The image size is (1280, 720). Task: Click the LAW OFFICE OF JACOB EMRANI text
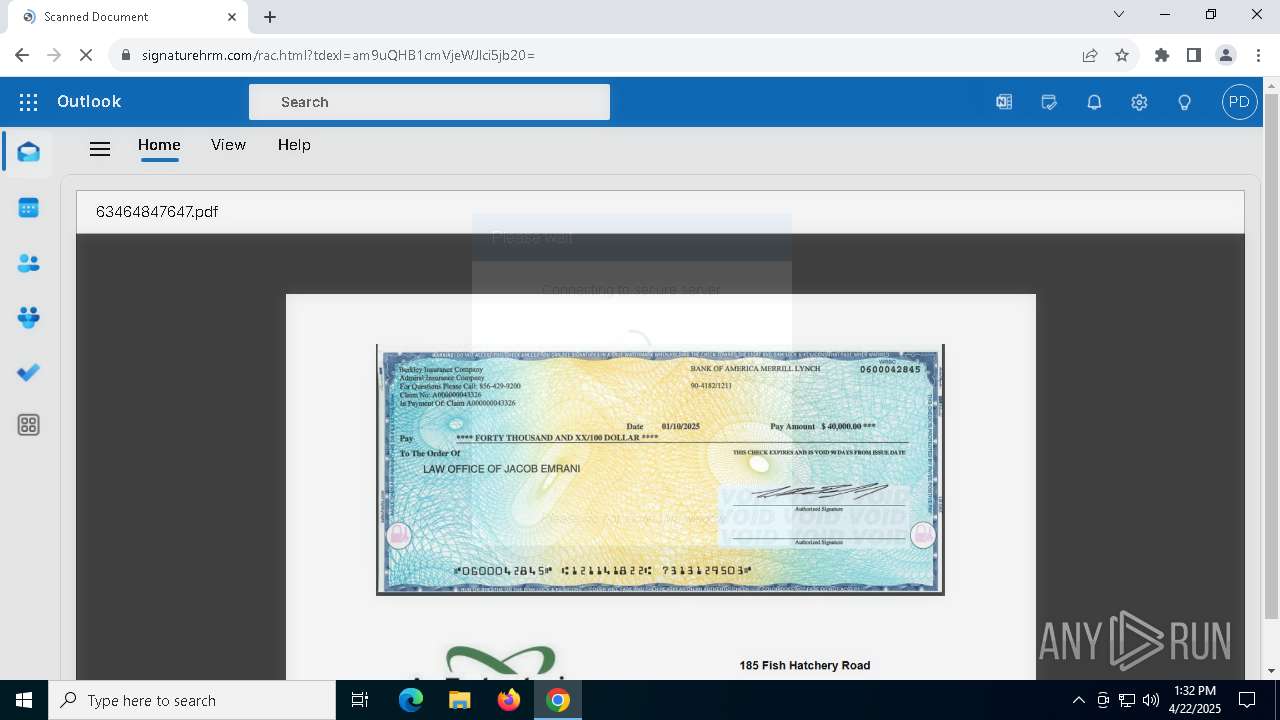coord(502,469)
